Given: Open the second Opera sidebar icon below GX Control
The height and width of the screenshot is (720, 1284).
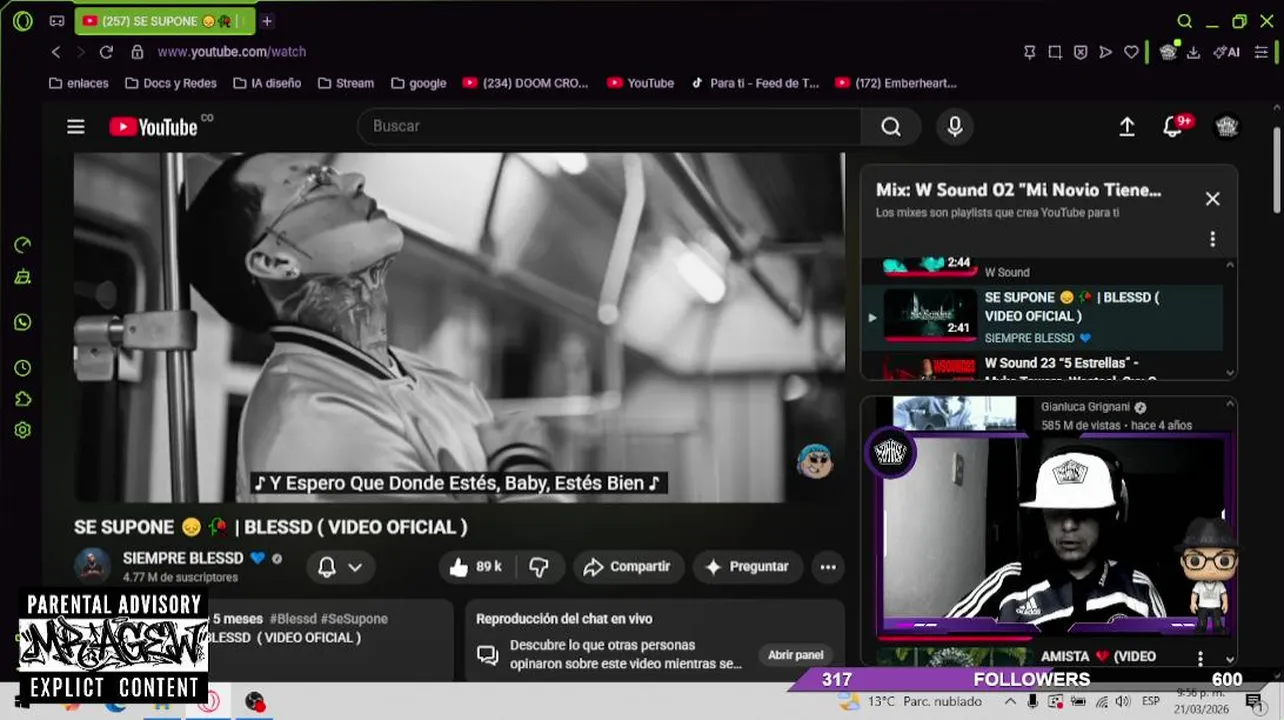Looking at the screenshot, I should tap(22, 277).
